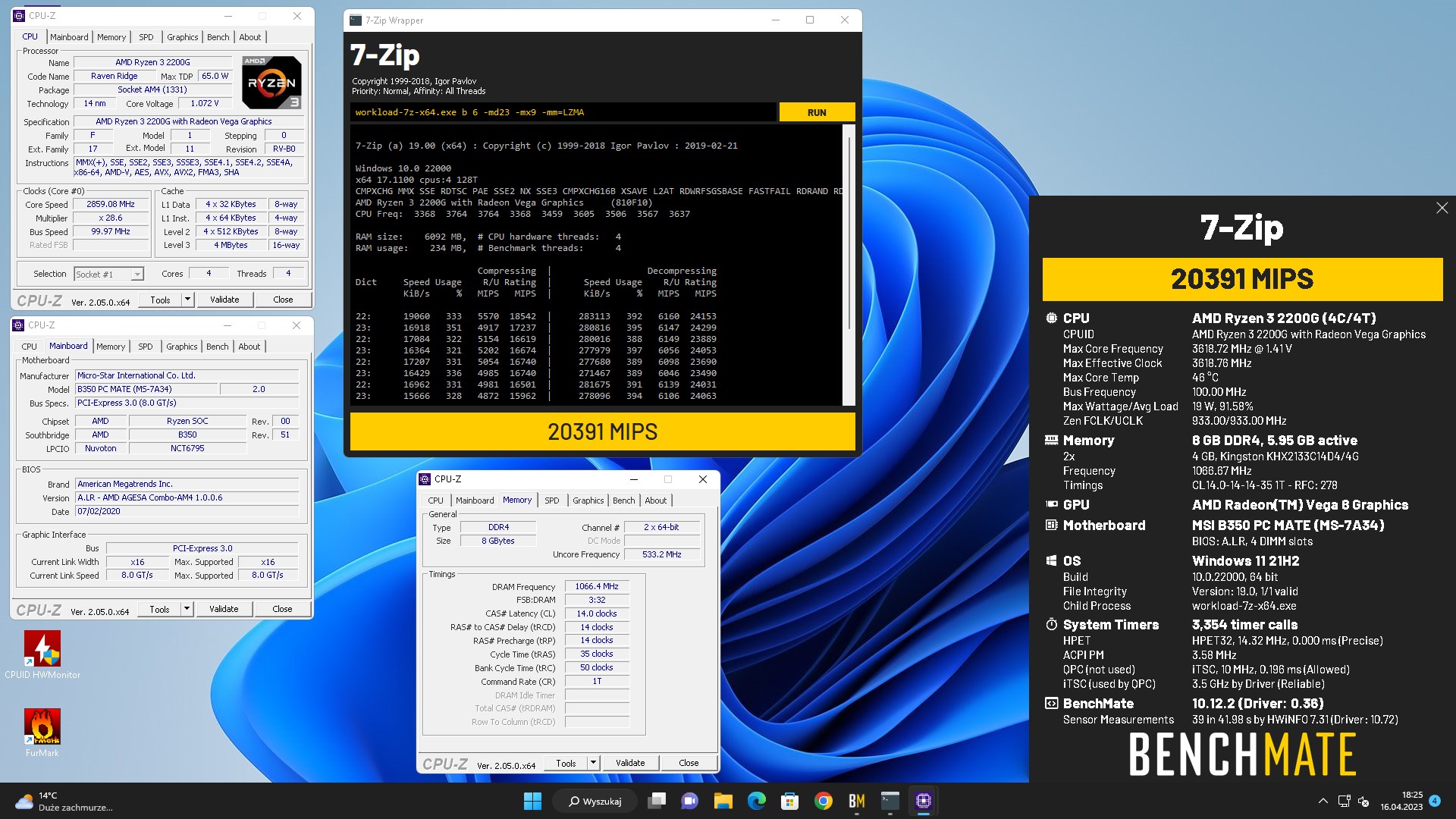
Task: Click Close button in CPU-Z Memory window
Action: tap(689, 763)
